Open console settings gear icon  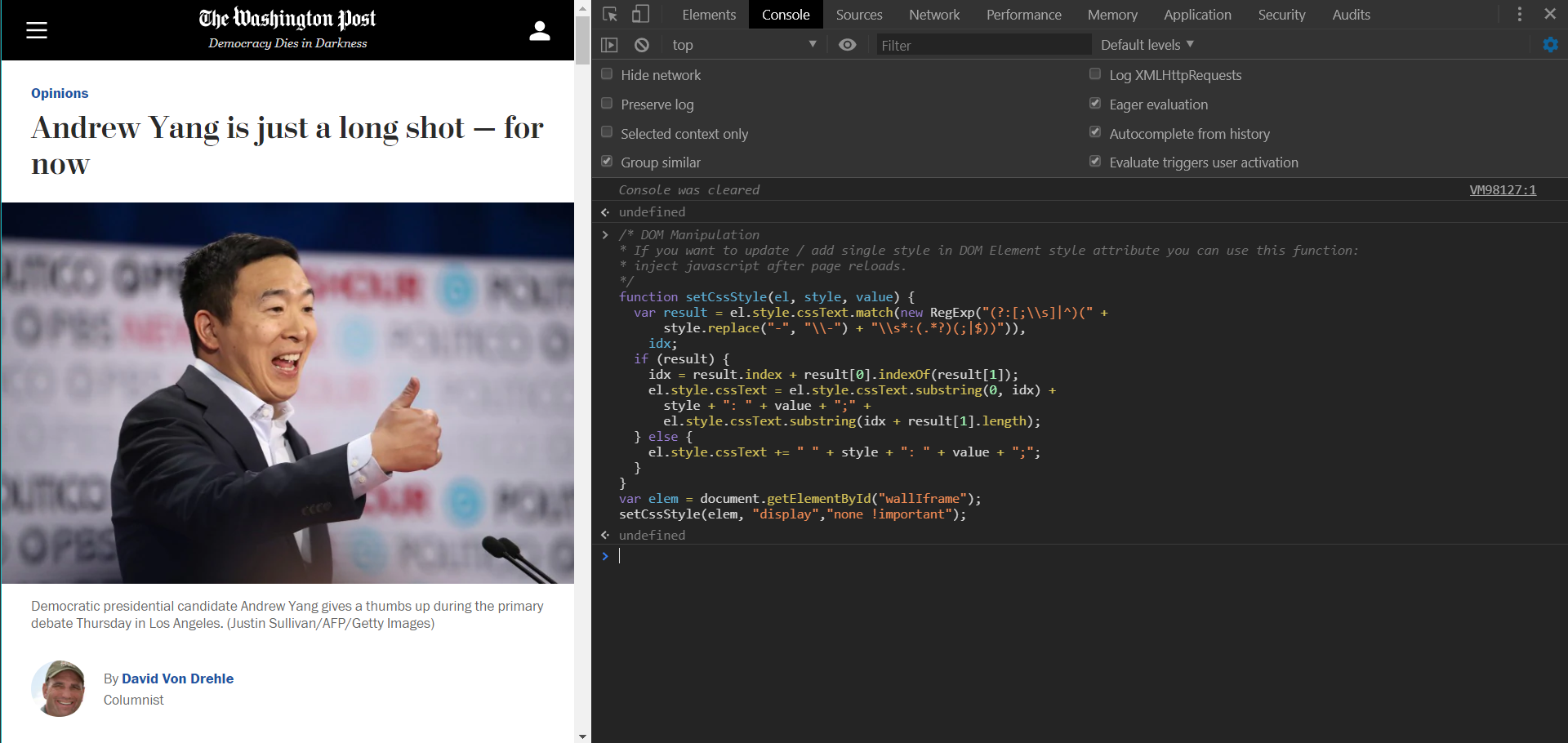pyautogui.click(x=1550, y=45)
